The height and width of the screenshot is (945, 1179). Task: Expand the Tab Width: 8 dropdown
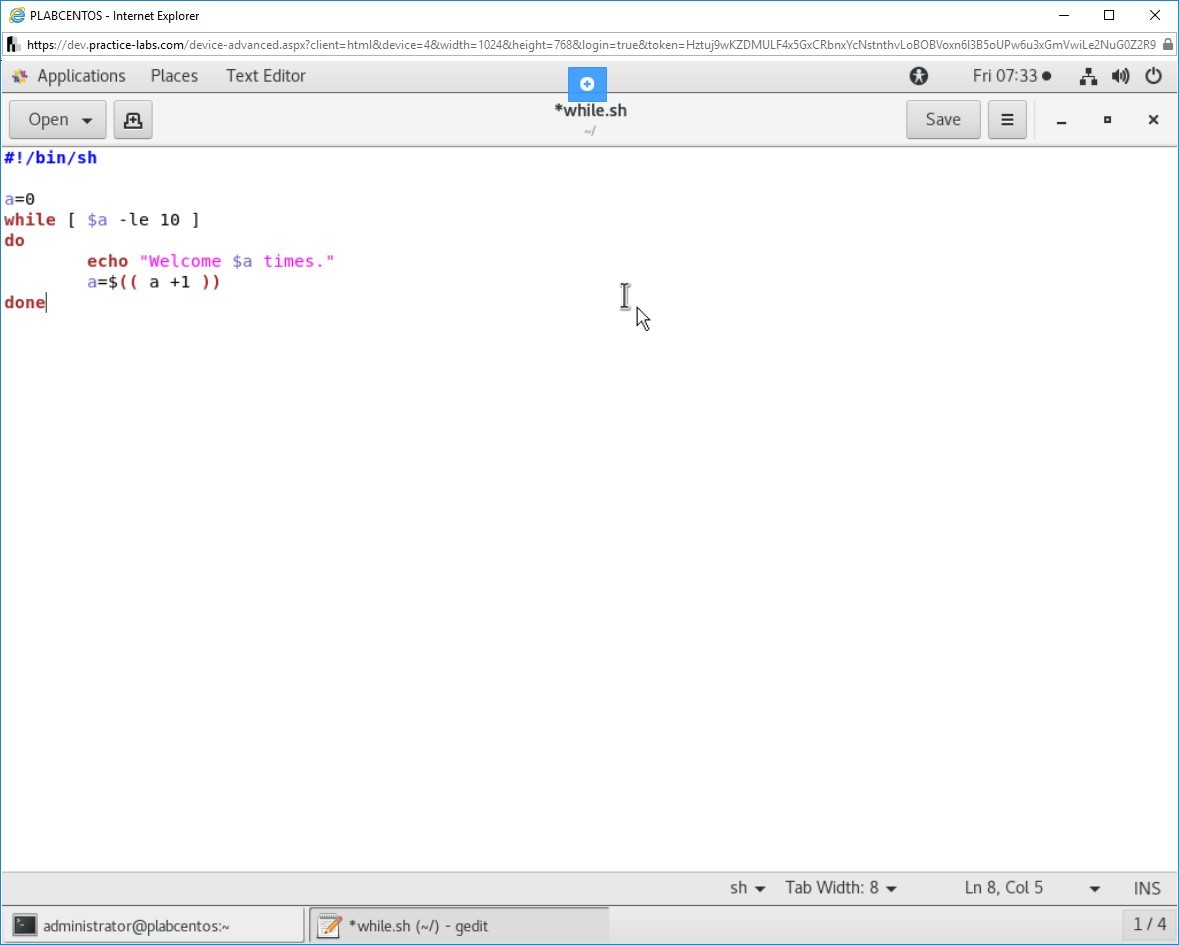(x=841, y=888)
